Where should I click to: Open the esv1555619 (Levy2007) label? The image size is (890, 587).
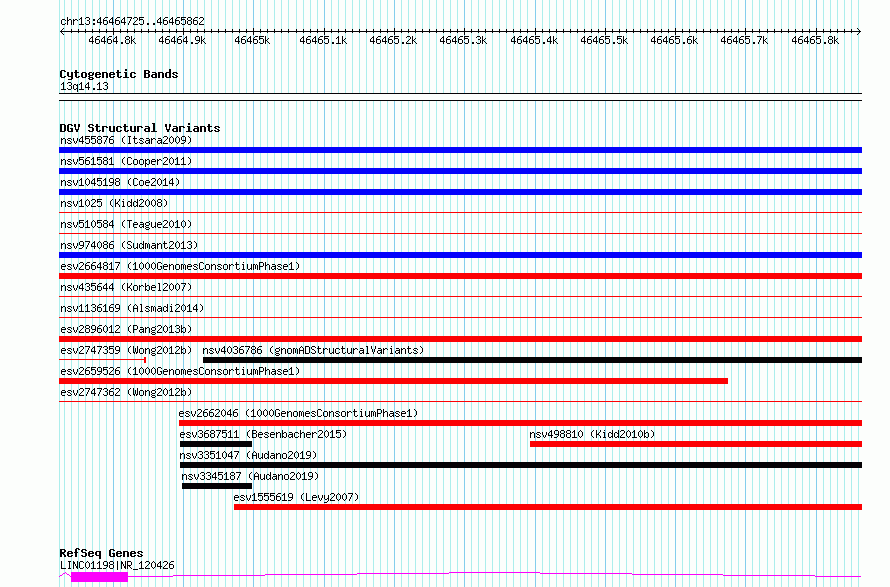[296, 497]
